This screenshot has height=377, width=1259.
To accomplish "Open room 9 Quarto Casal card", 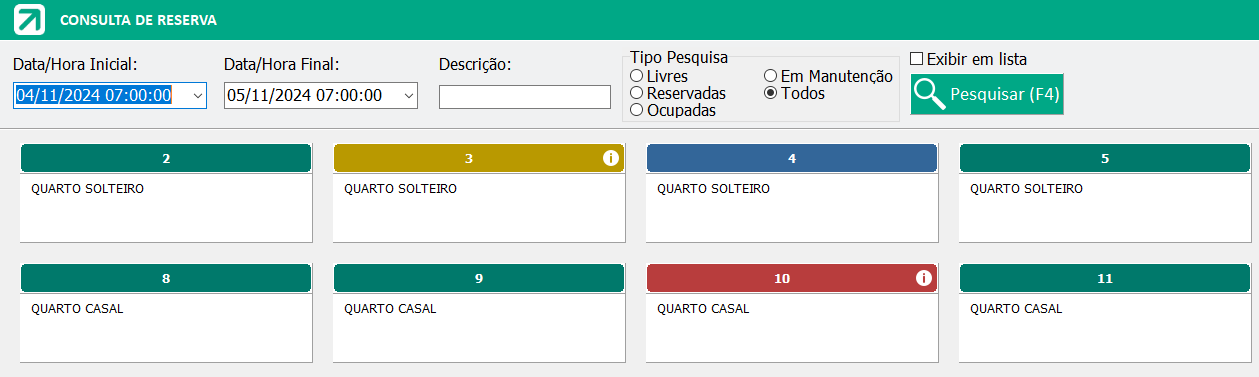I will tap(479, 328).
